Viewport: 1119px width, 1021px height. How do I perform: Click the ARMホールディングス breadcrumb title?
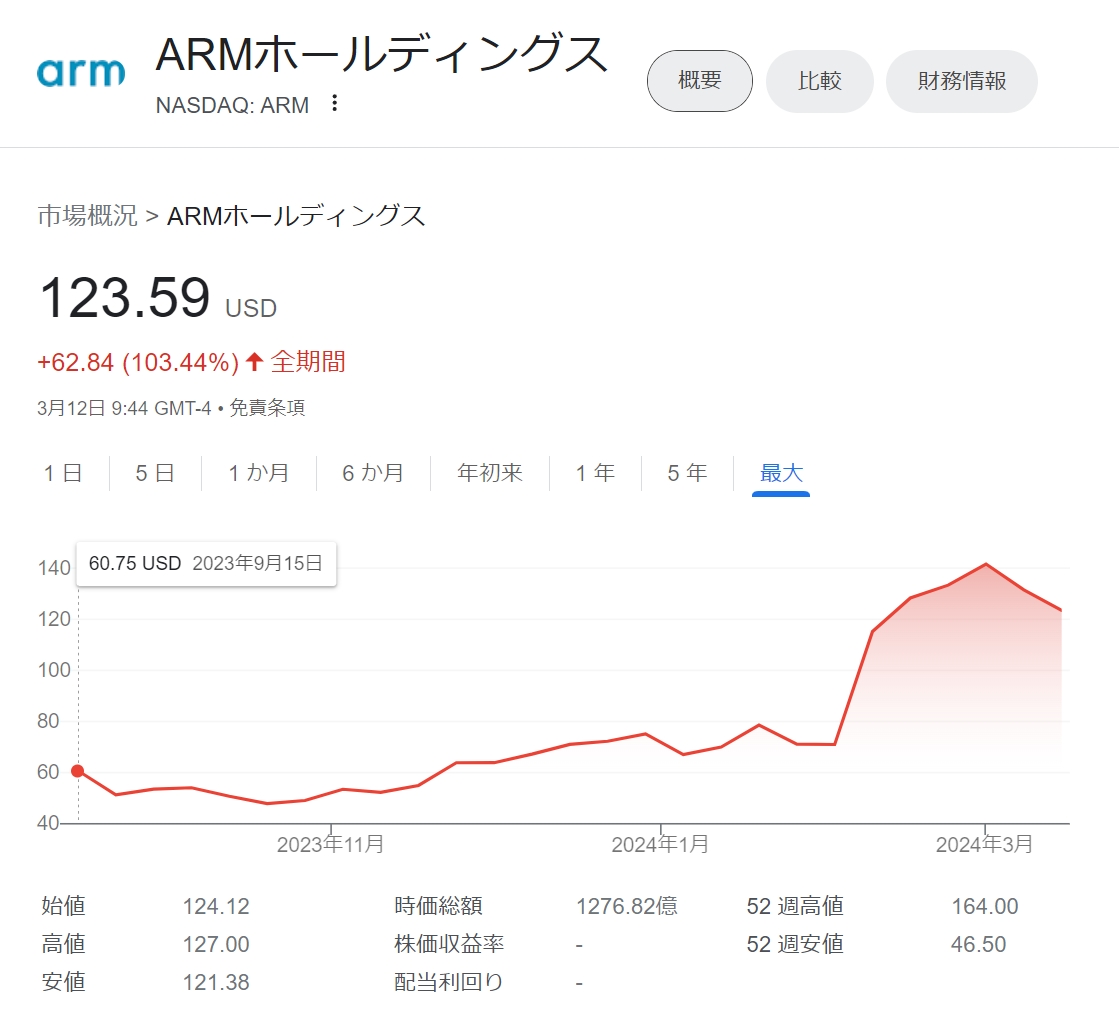(295, 216)
